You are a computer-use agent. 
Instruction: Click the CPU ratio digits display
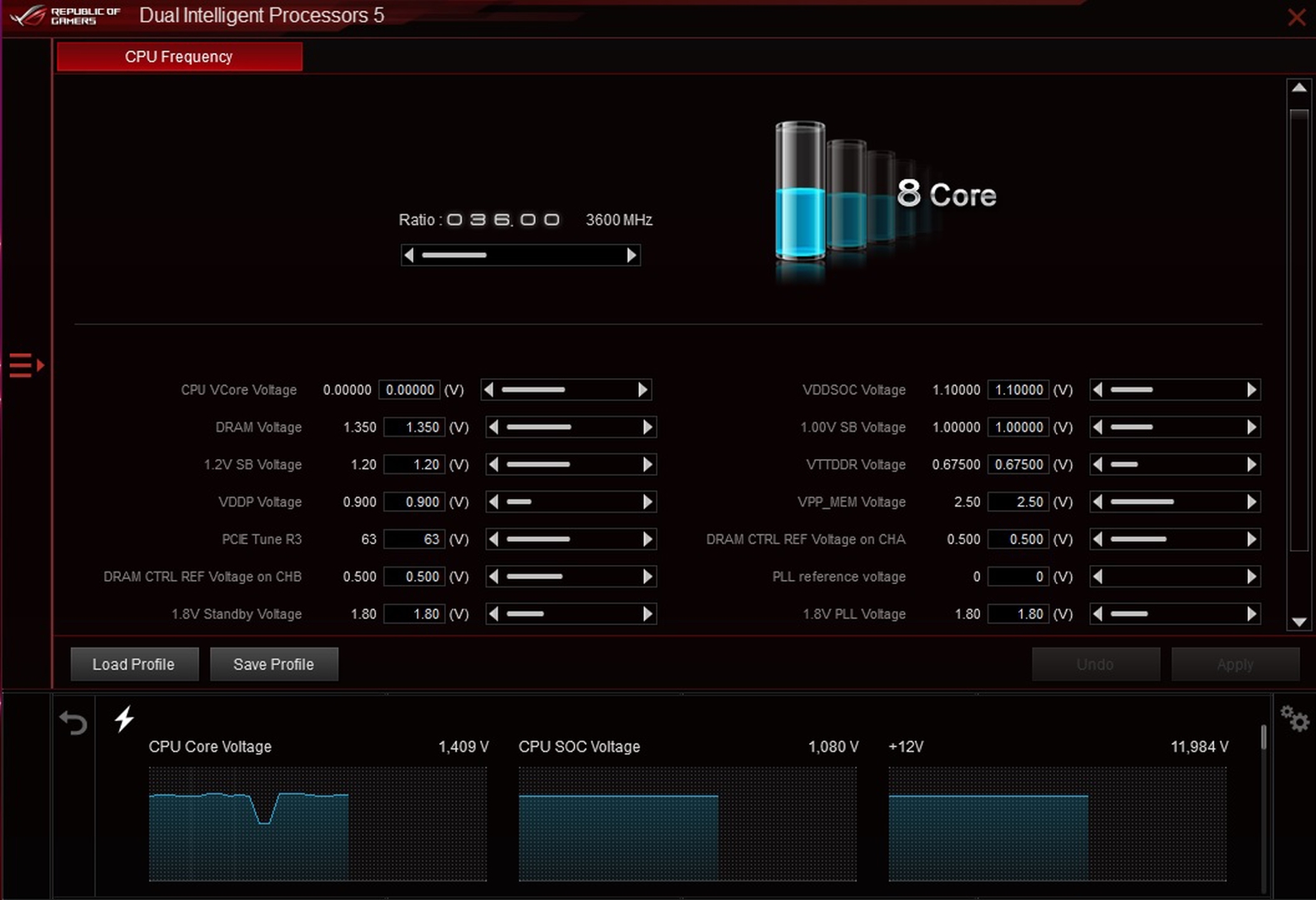point(503,220)
